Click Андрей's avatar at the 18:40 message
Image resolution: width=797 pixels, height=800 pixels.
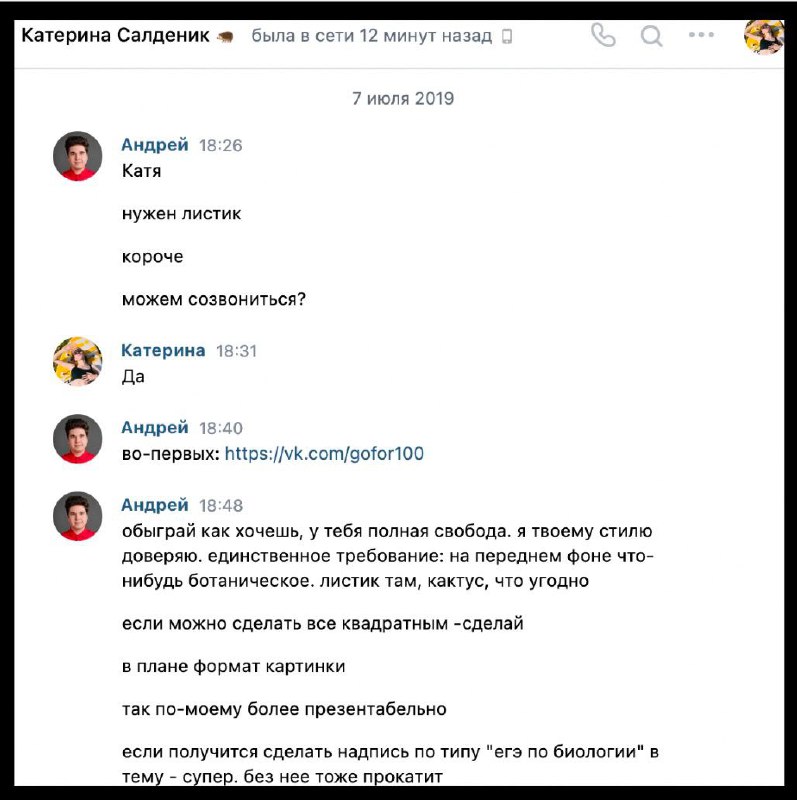point(78,439)
